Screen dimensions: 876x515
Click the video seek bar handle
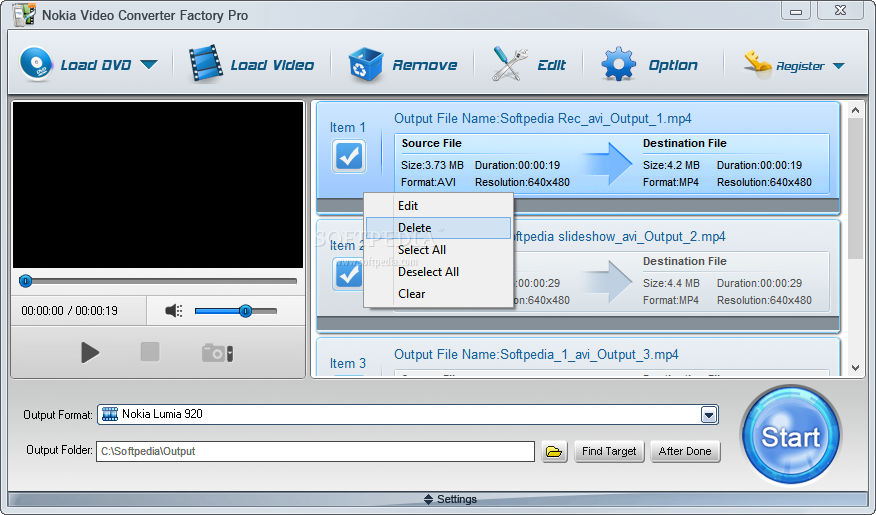[25, 281]
